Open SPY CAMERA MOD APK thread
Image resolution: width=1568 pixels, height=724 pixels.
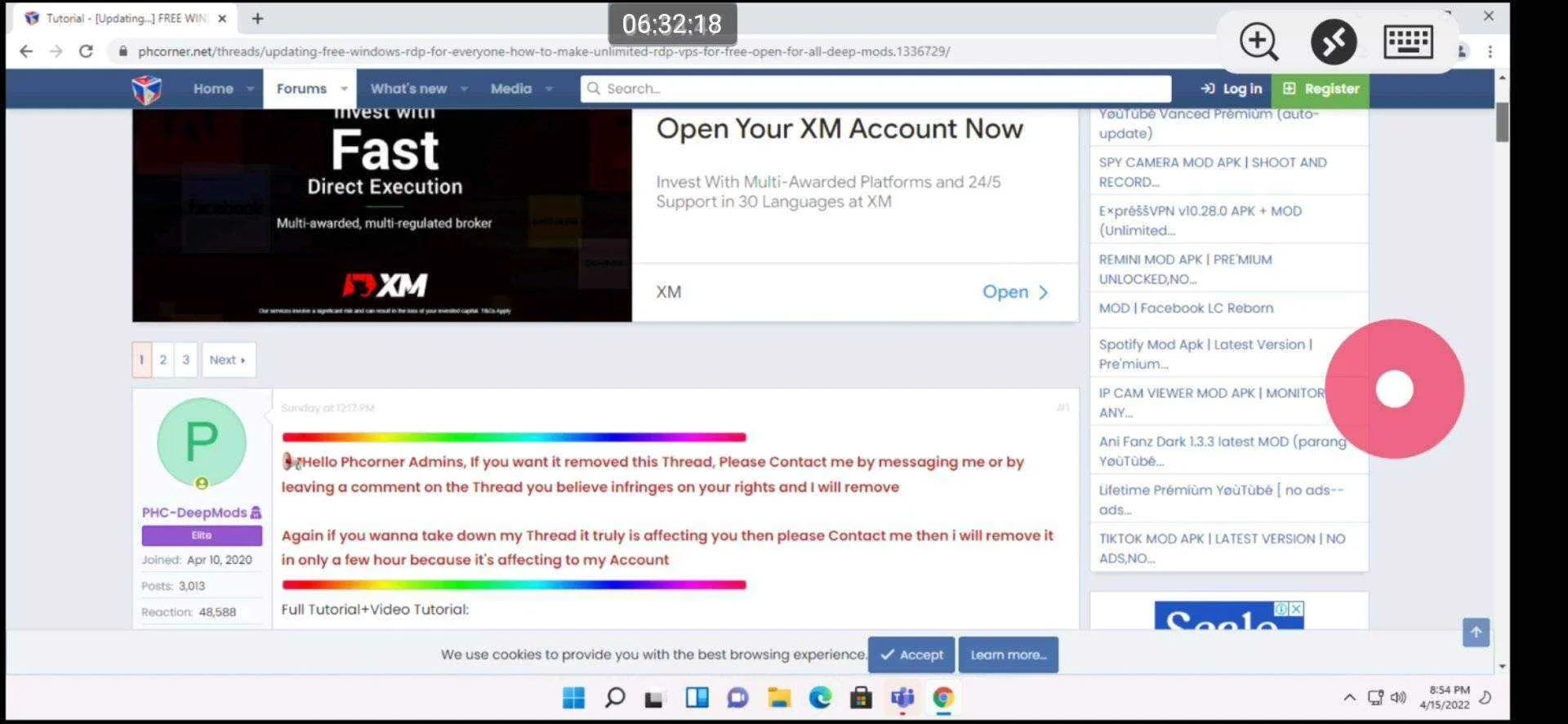click(1213, 172)
